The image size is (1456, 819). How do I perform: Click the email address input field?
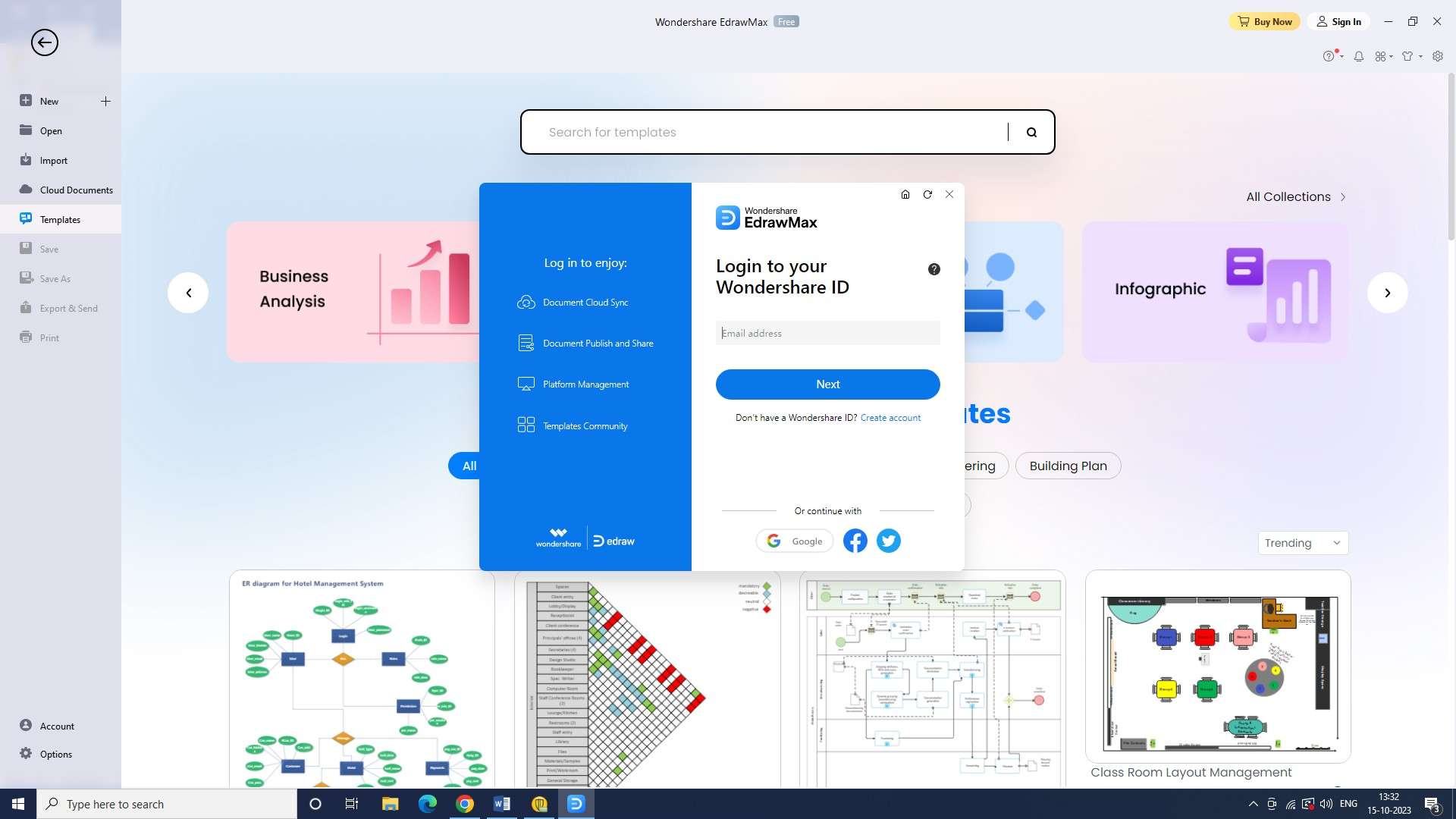click(x=827, y=332)
